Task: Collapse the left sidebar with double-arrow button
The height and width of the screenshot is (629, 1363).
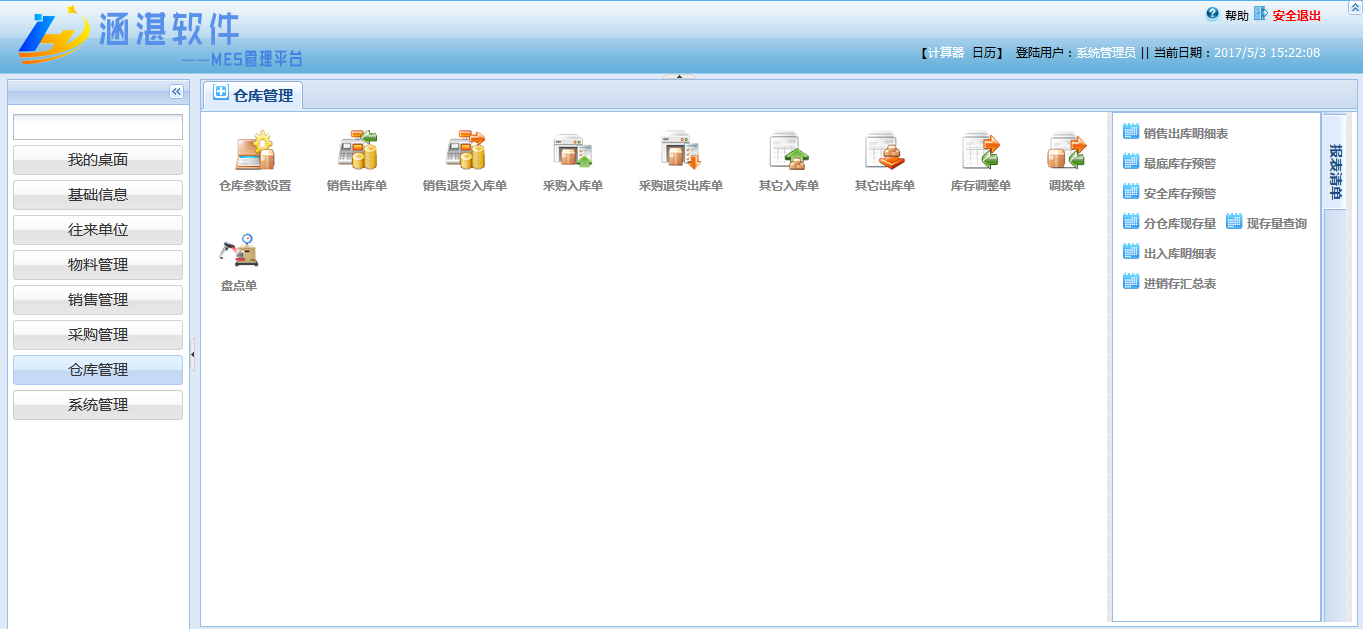Action: (176, 92)
